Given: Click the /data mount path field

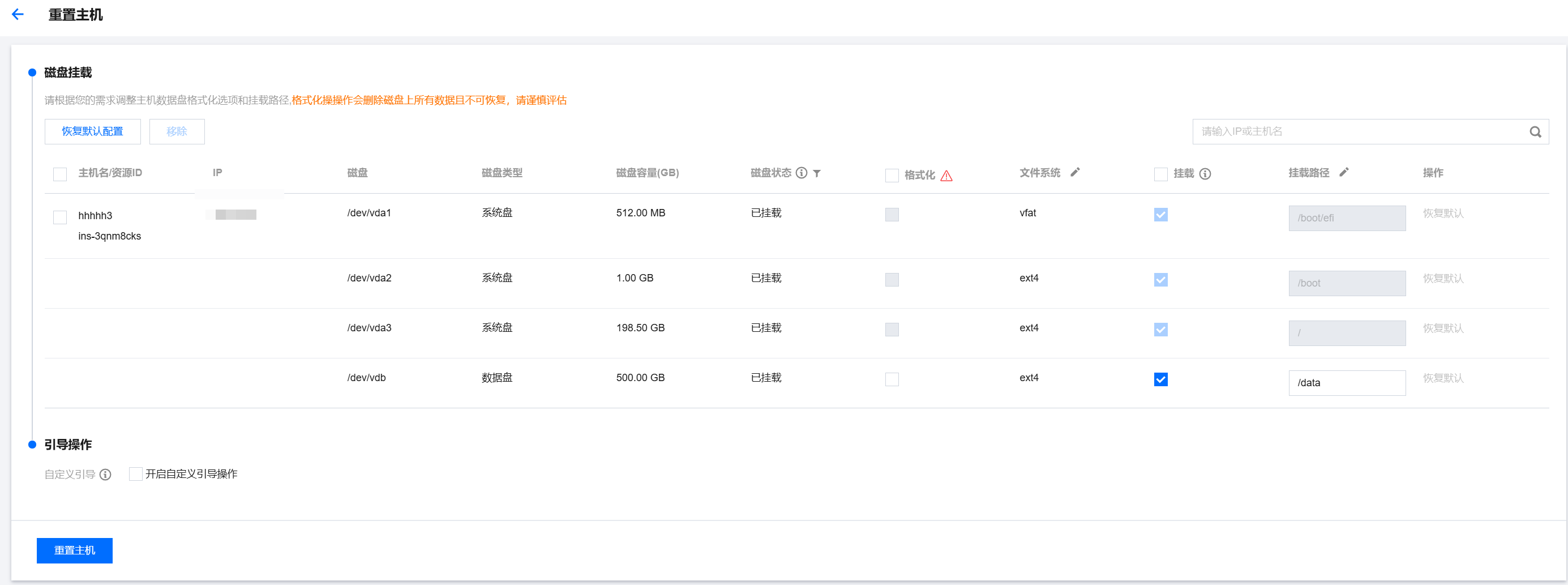Looking at the screenshot, I should click(x=1347, y=383).
